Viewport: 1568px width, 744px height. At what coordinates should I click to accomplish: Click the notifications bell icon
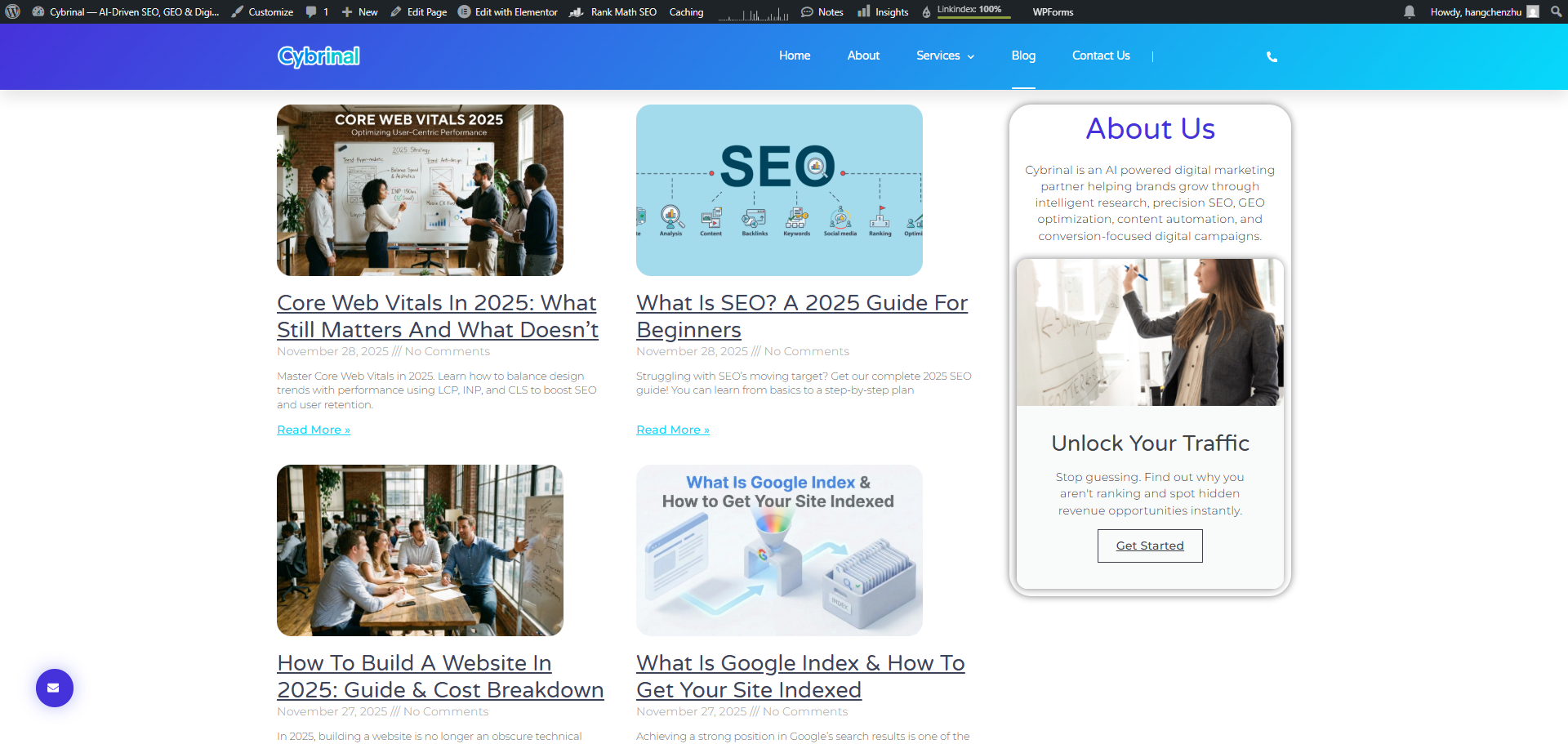pos(1410,11)
